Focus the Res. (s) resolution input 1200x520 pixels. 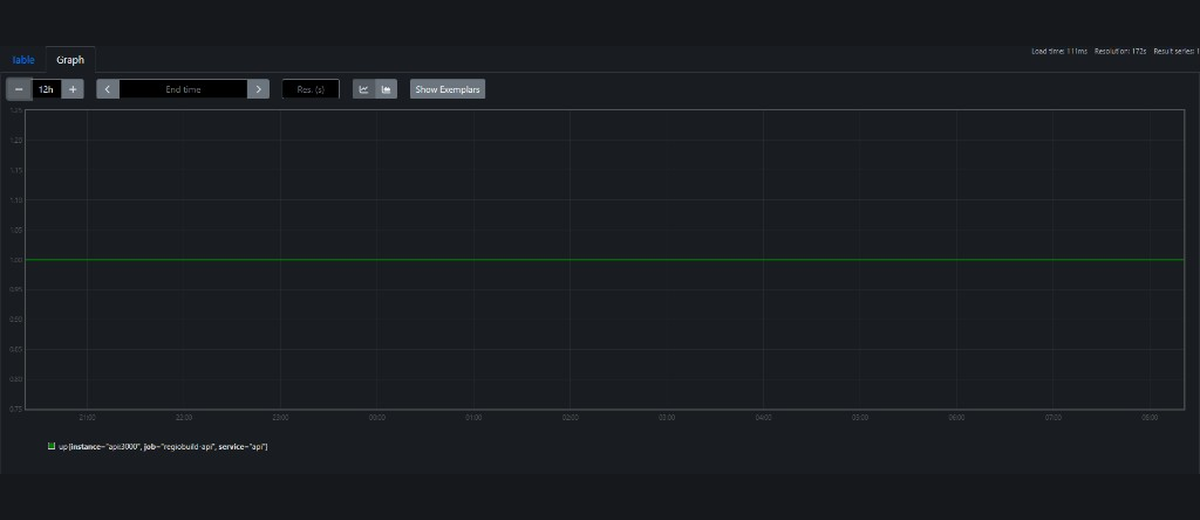[x=311, y=89]
